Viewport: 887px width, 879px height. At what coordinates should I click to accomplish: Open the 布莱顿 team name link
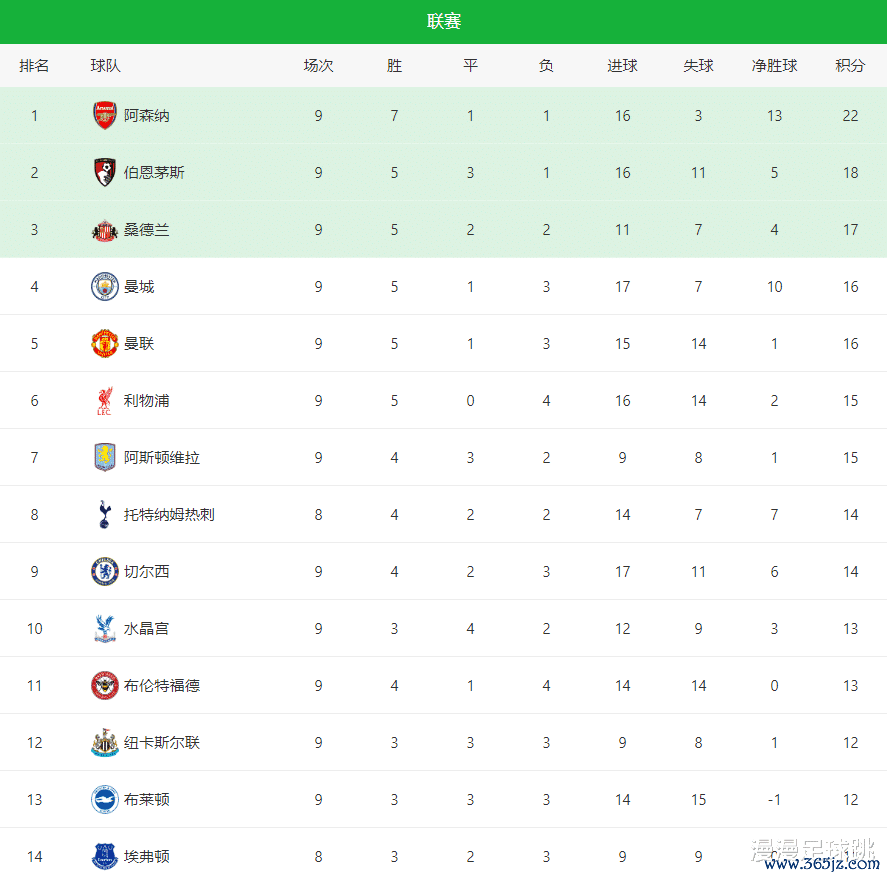(x=146, y=800)
